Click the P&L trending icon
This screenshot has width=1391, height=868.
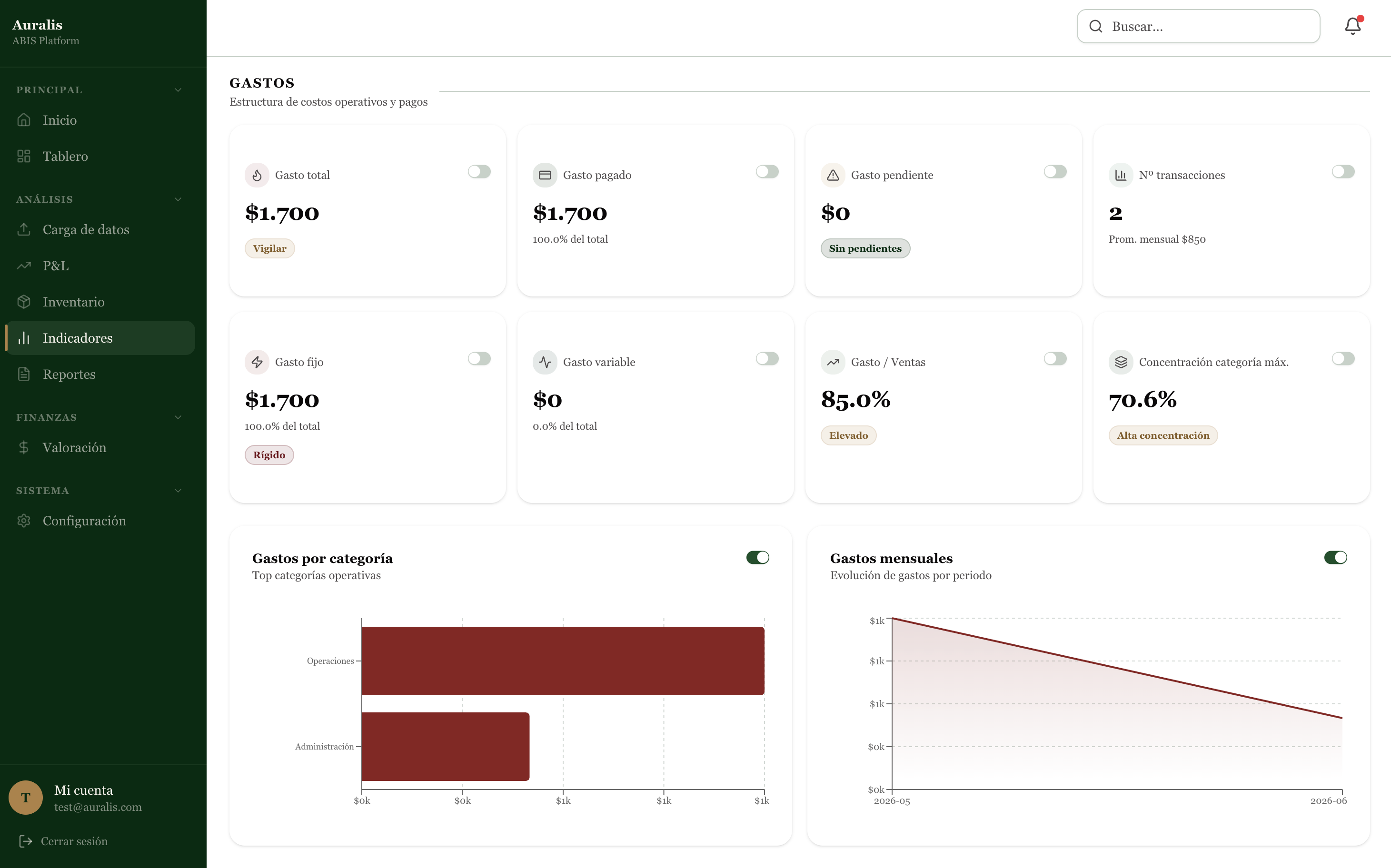pos(23,265)
